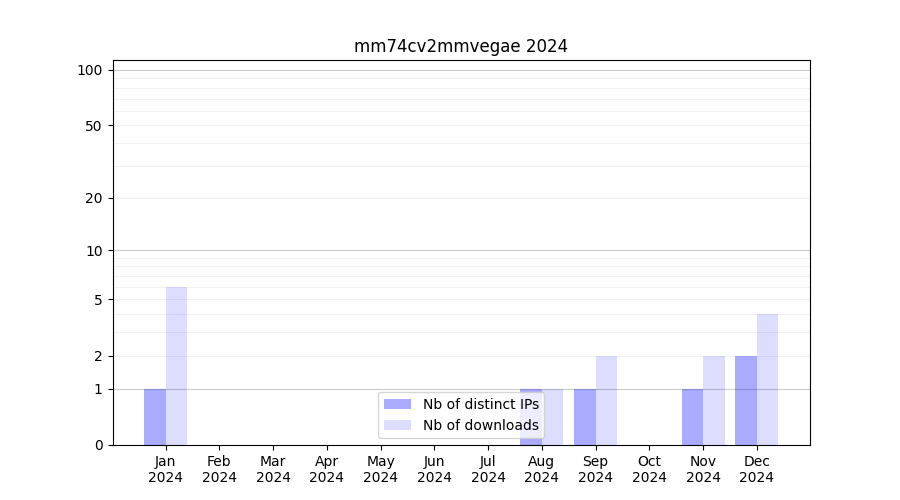This screenshot has width=900, height=500.
Task: Click the 'Oct 2024' x-axis label
Action: 649,469
